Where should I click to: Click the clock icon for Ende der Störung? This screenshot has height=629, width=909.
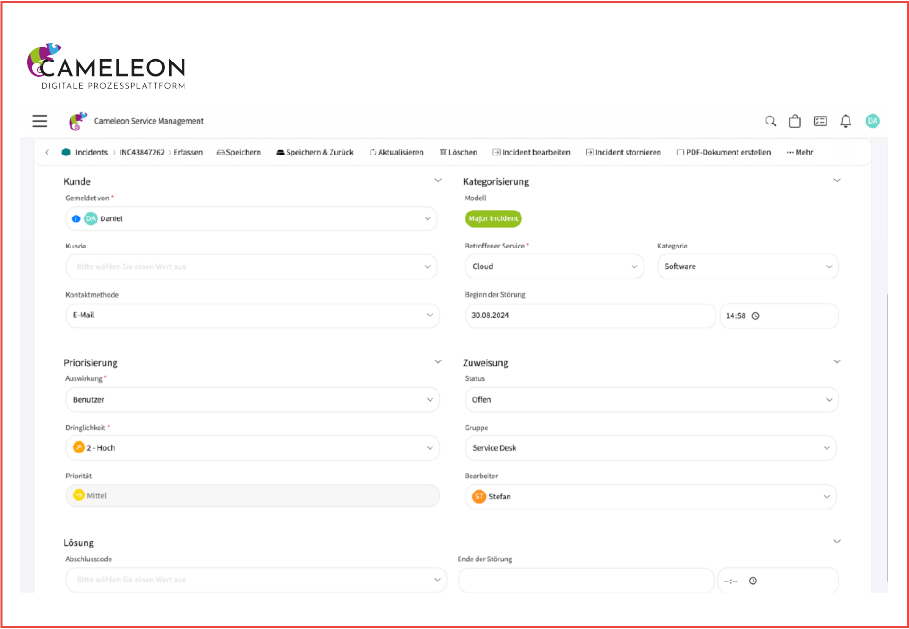click(x=753, y=580)
